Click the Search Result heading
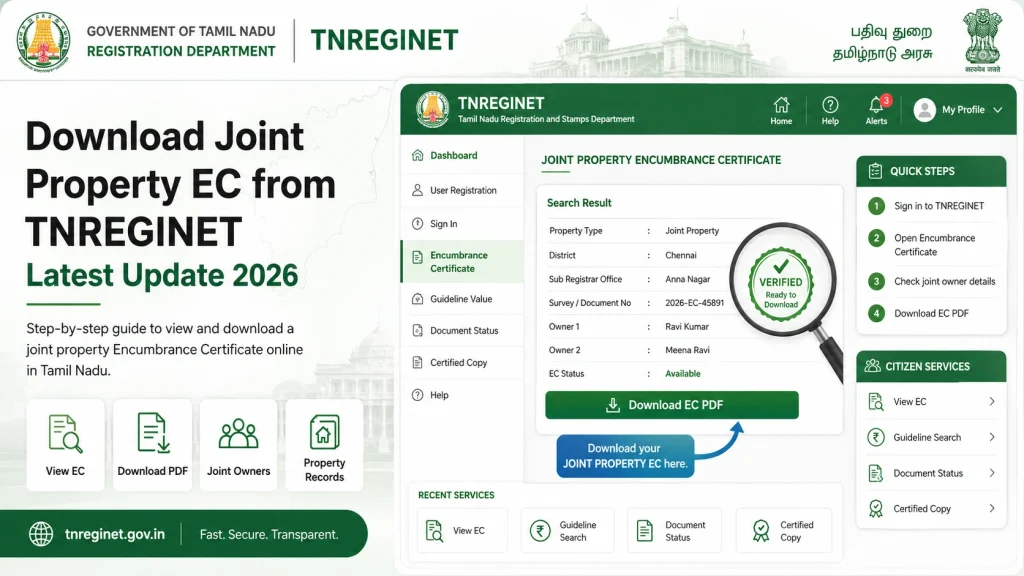The image size is (1024, 576). (579, 203)
